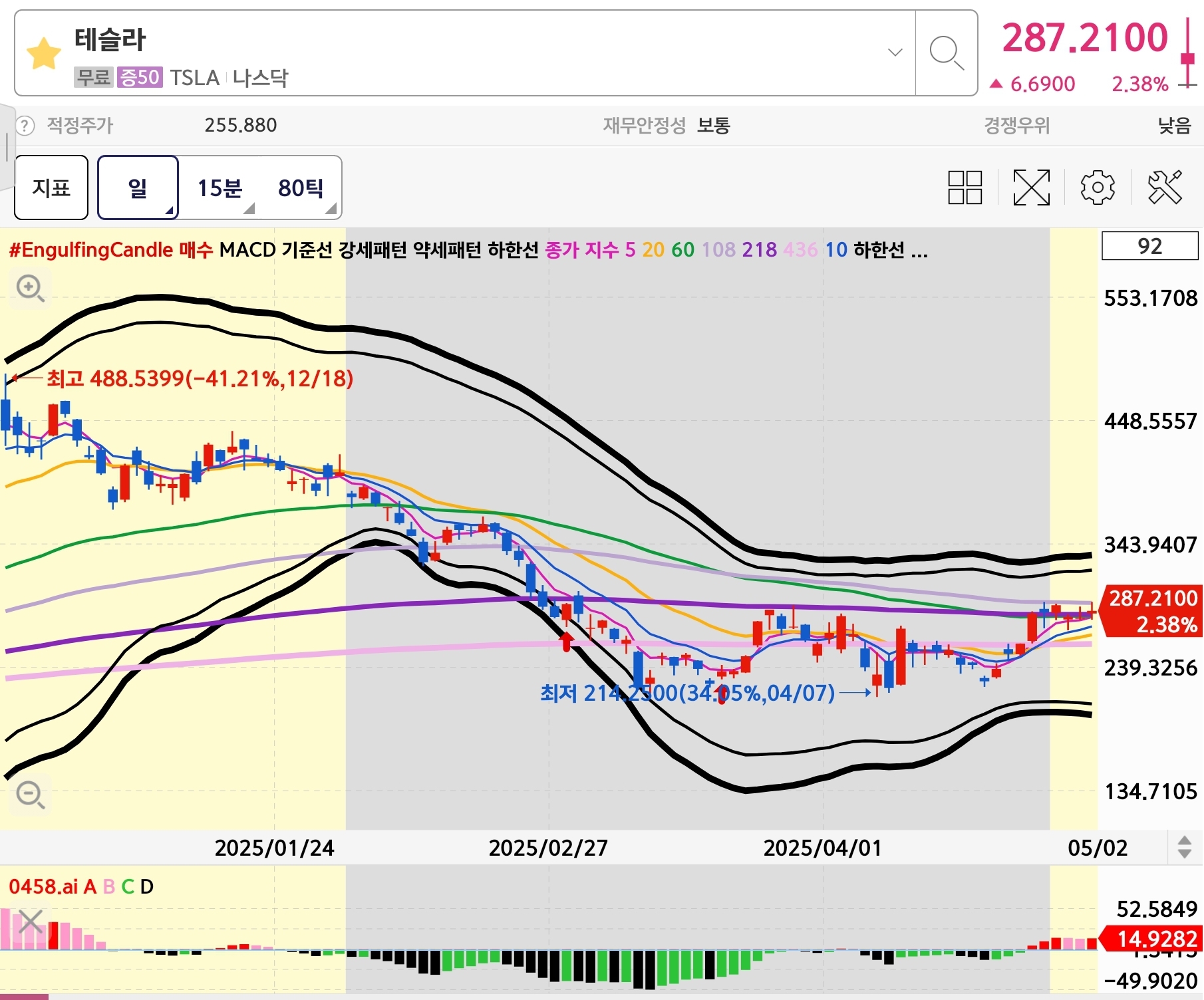Image resolution: width=1204 pixels, height=1000 pixels.
Task: Click the 287.2100 current price header
Action: 1084,37
